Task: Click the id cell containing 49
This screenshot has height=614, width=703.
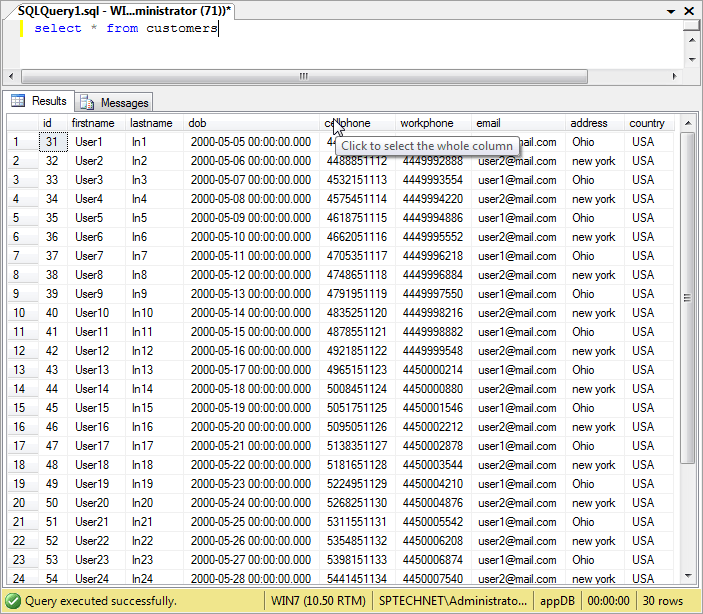Action: pyautogui.click(x=53, y=483)
